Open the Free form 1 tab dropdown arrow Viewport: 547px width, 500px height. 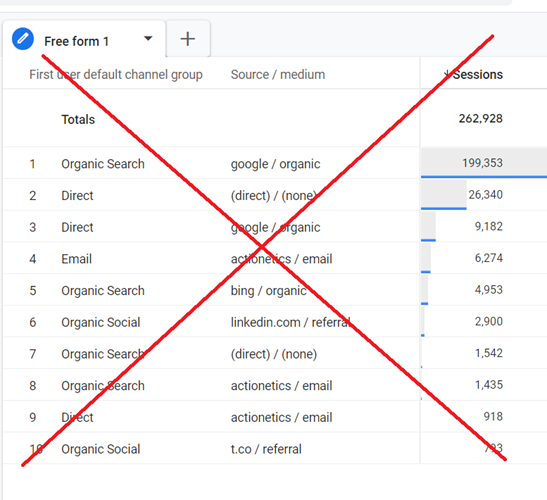[148, 38]
